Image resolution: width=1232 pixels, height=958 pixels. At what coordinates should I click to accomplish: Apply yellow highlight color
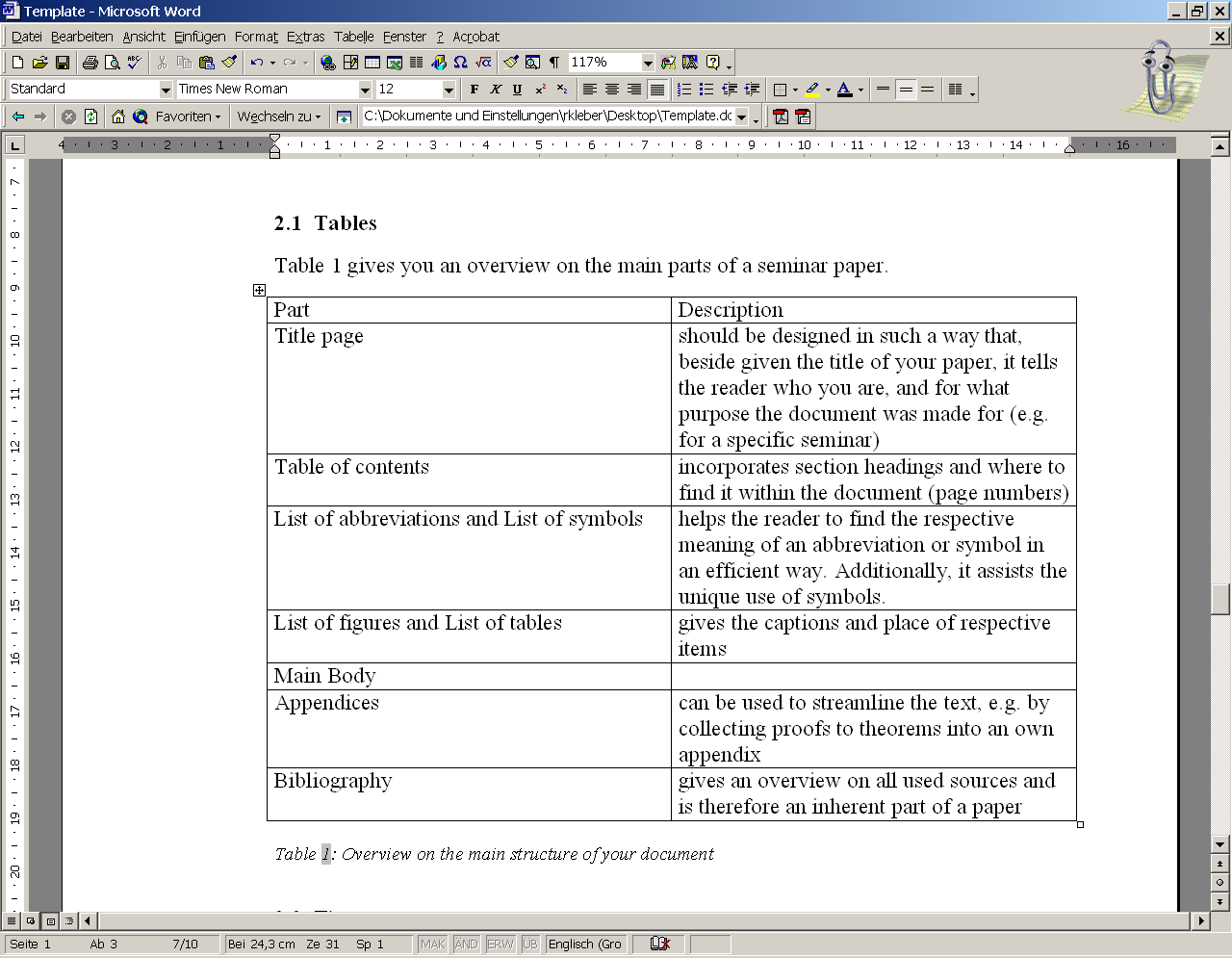coord(812,90)
